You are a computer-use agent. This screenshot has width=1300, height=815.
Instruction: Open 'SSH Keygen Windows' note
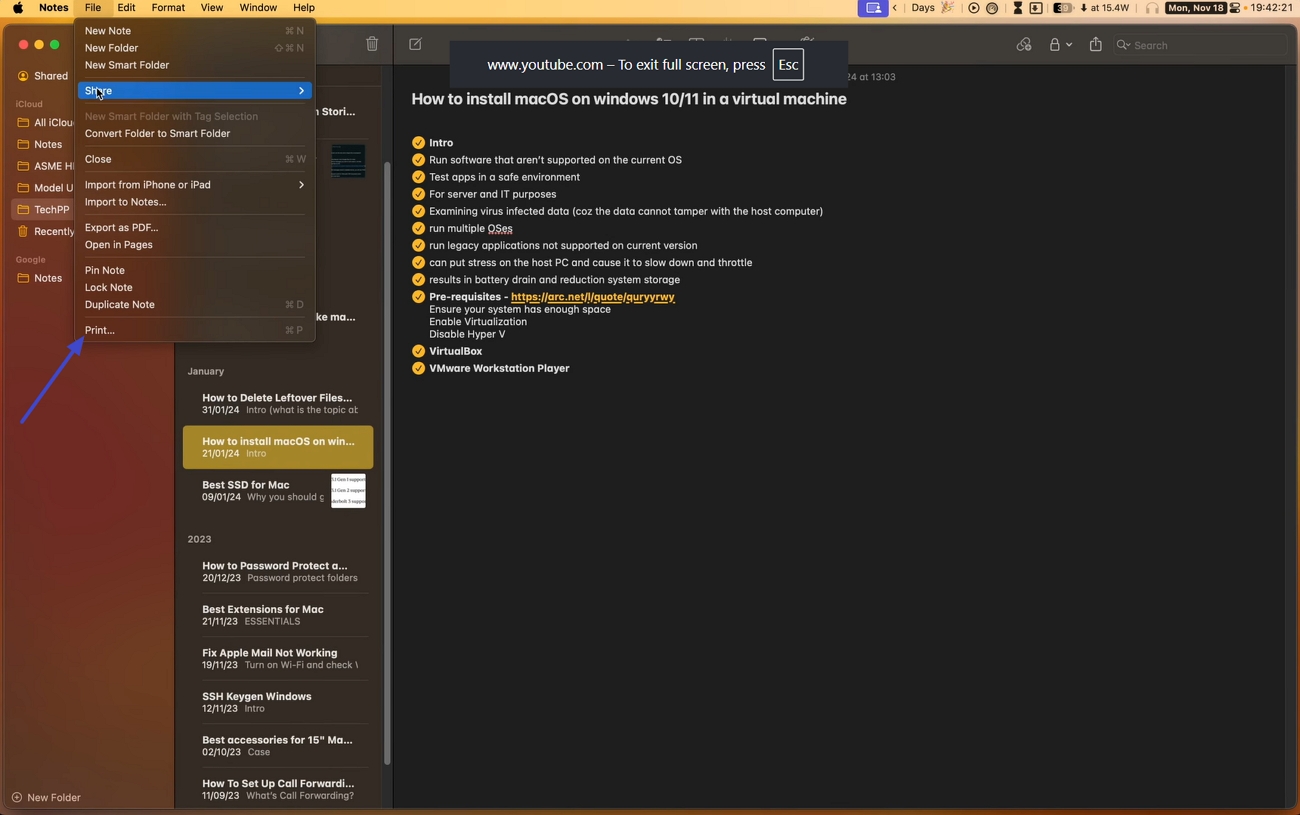(278, 702)
